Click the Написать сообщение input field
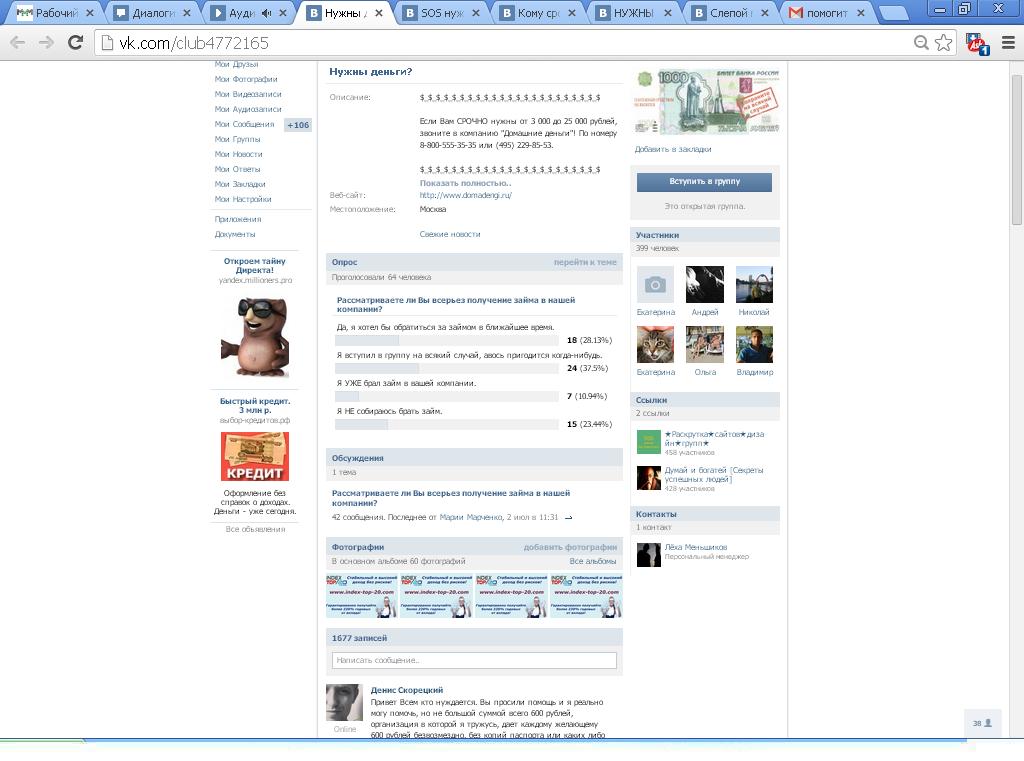 coord(474,660)
